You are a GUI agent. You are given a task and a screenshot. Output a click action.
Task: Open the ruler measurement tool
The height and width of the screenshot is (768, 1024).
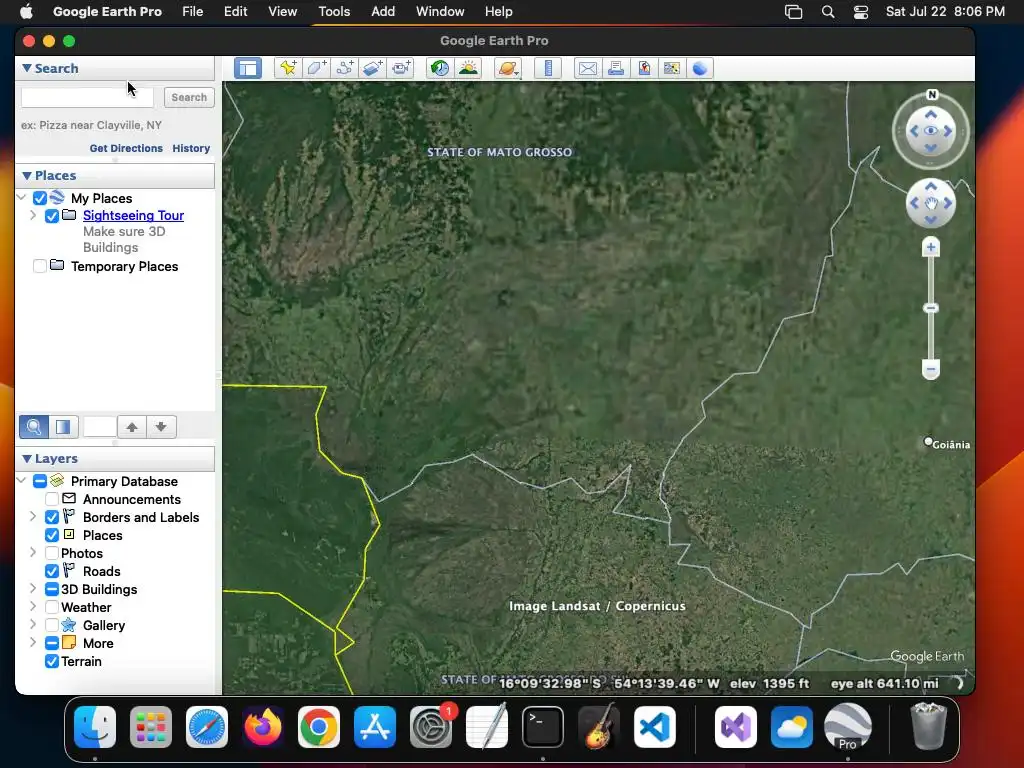[x=548, y=68]
